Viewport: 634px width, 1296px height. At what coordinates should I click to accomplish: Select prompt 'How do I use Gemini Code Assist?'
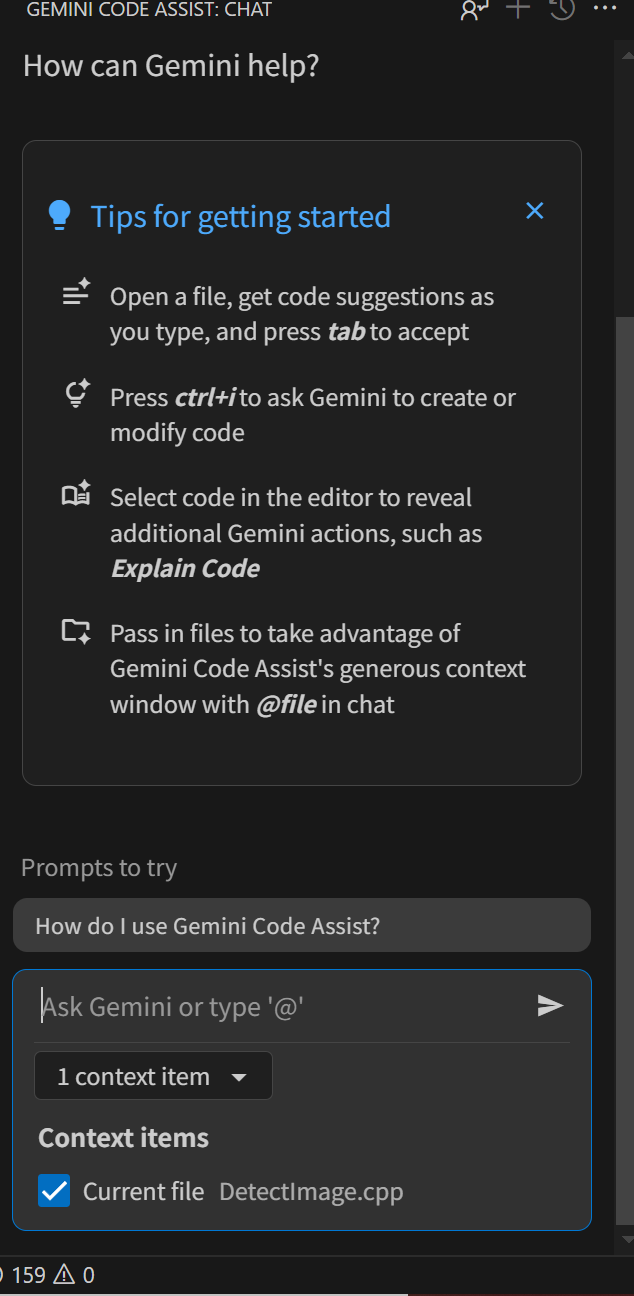(302, 925)
